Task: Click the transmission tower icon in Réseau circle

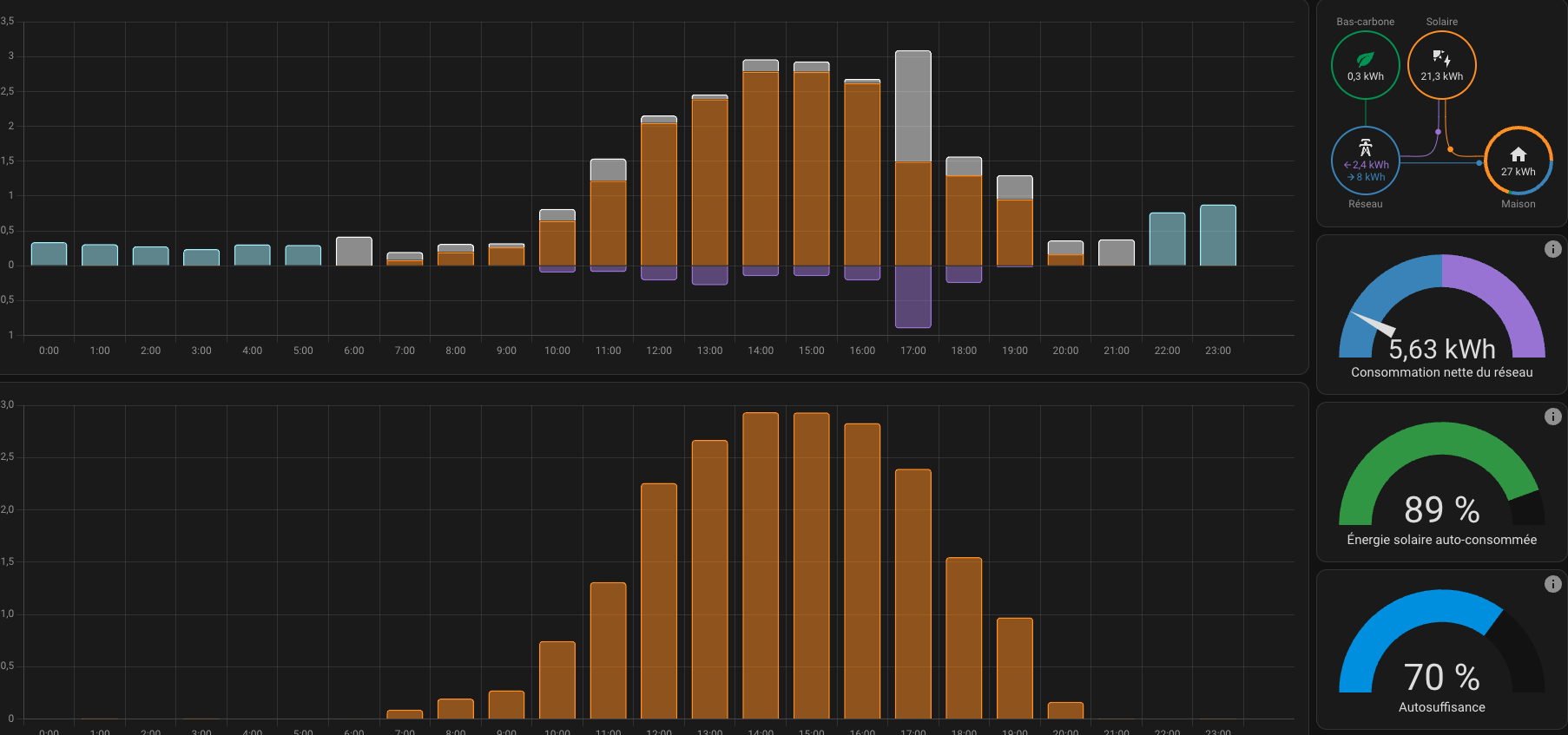Action: (x=1365, y=148)
